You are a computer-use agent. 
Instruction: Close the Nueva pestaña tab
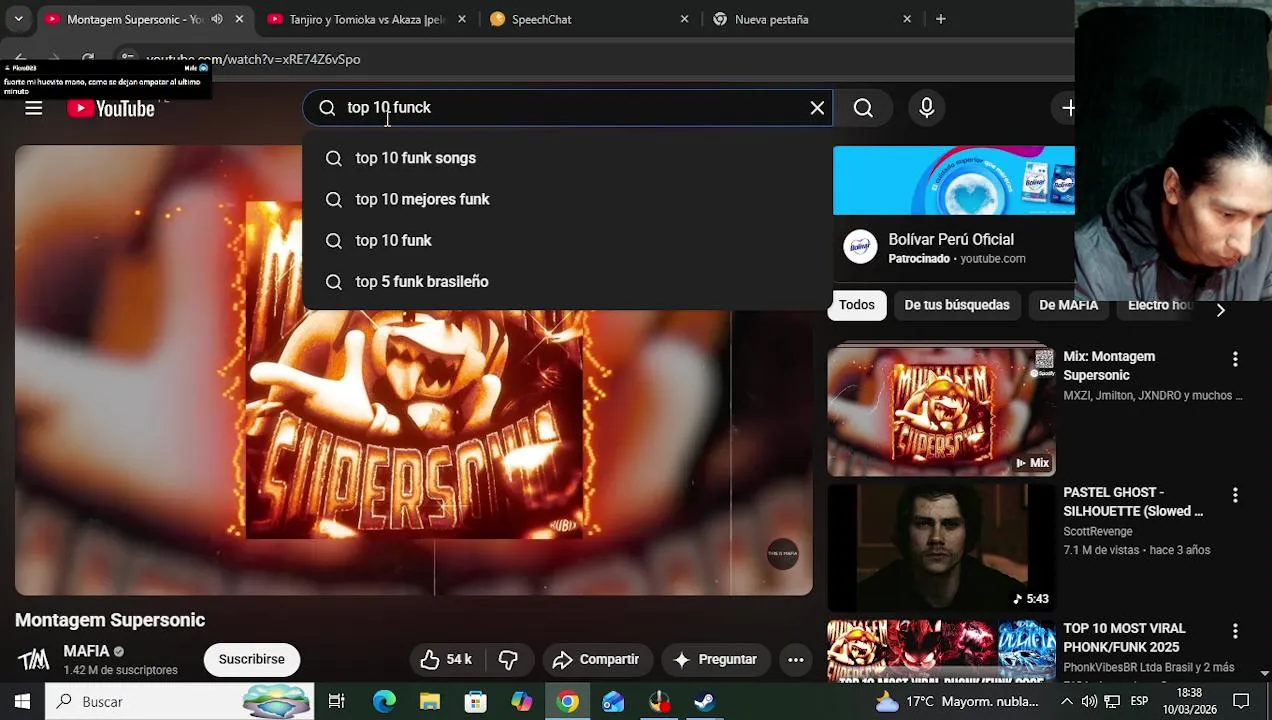point(907,19)
